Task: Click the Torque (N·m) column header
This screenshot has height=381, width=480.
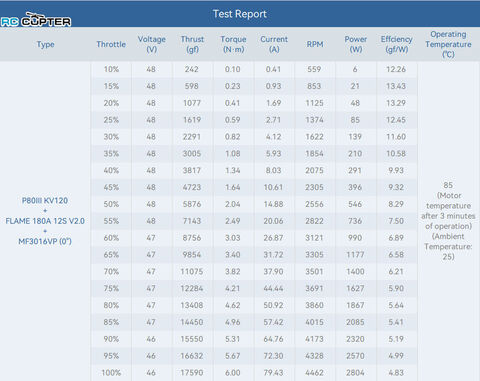Action: click(233, 44)
